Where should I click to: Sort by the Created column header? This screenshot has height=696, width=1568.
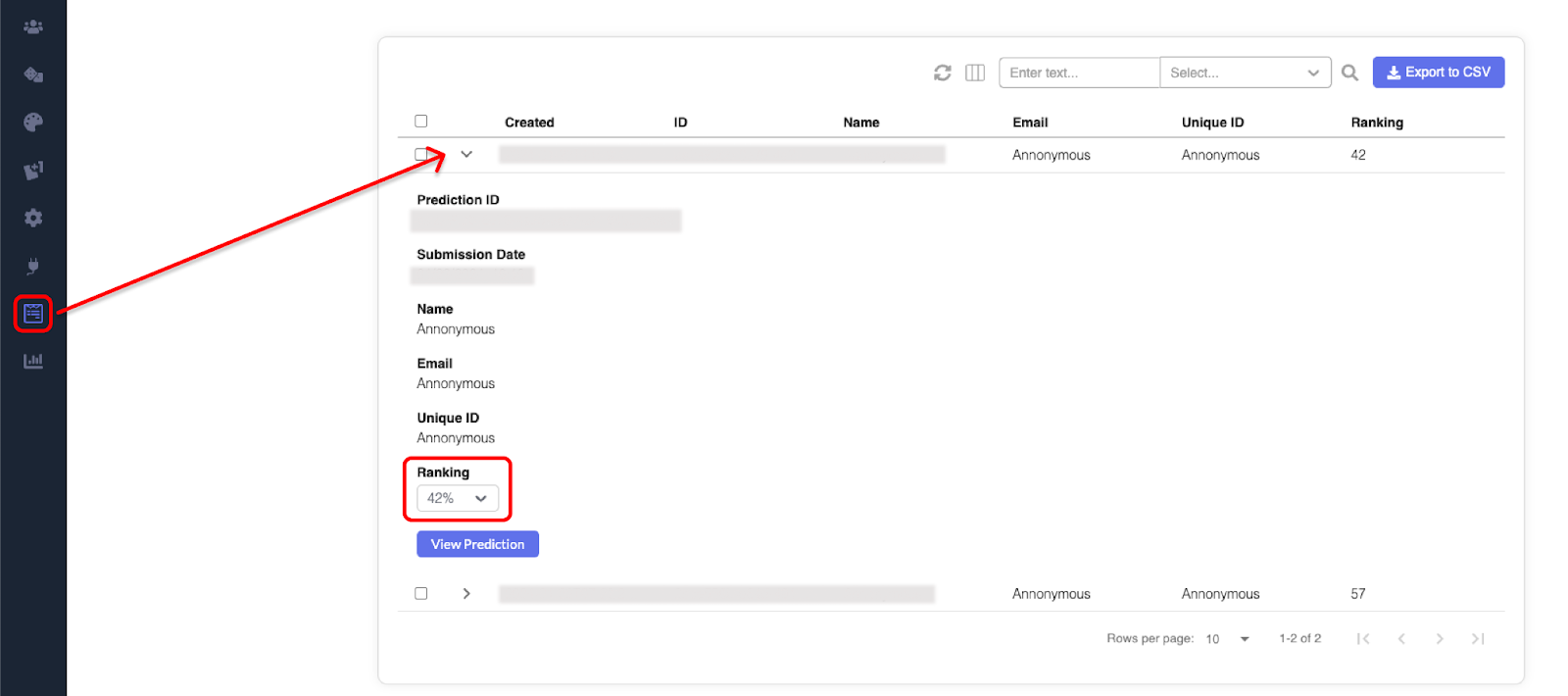tap(529, 123)
